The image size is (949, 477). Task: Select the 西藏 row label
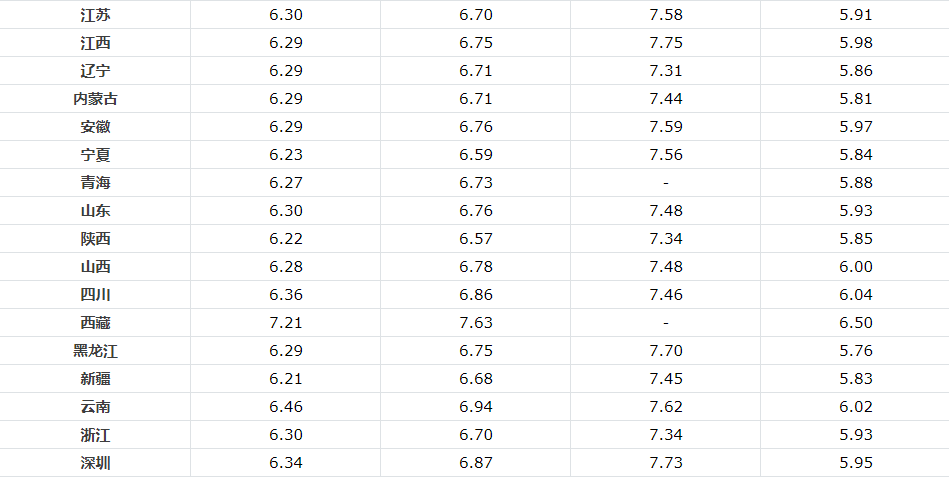(95, 323)
